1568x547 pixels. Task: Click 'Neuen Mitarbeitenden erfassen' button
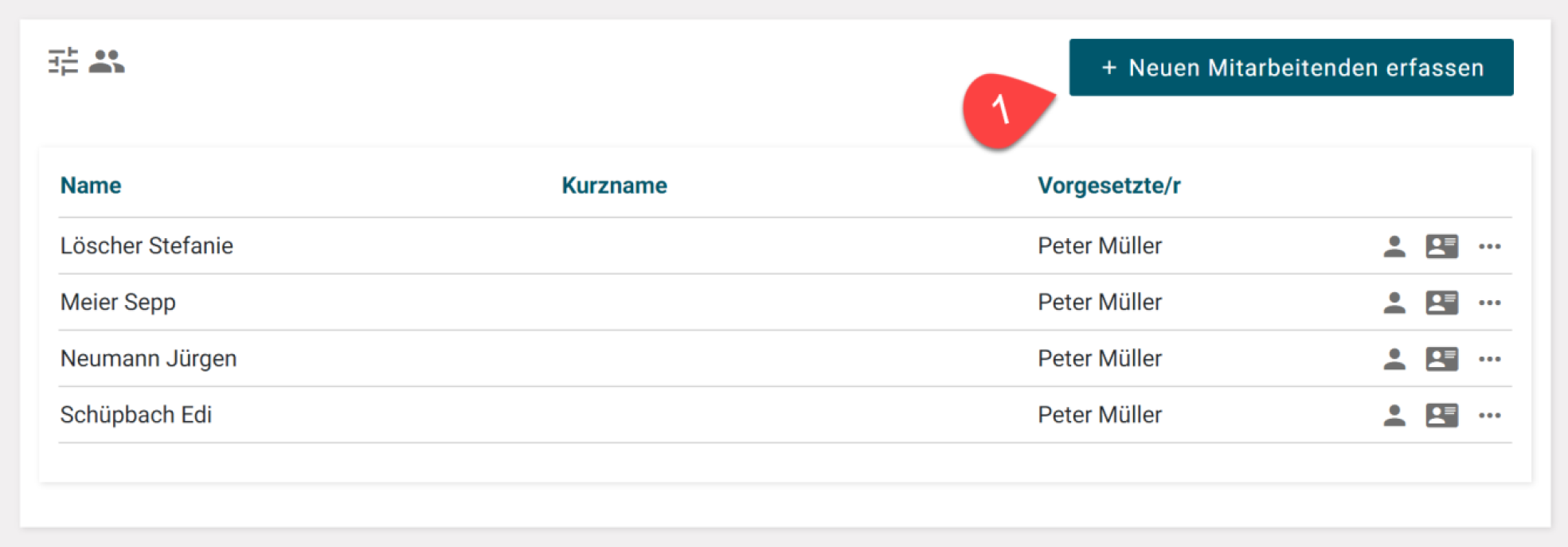tap(1291, 68)
